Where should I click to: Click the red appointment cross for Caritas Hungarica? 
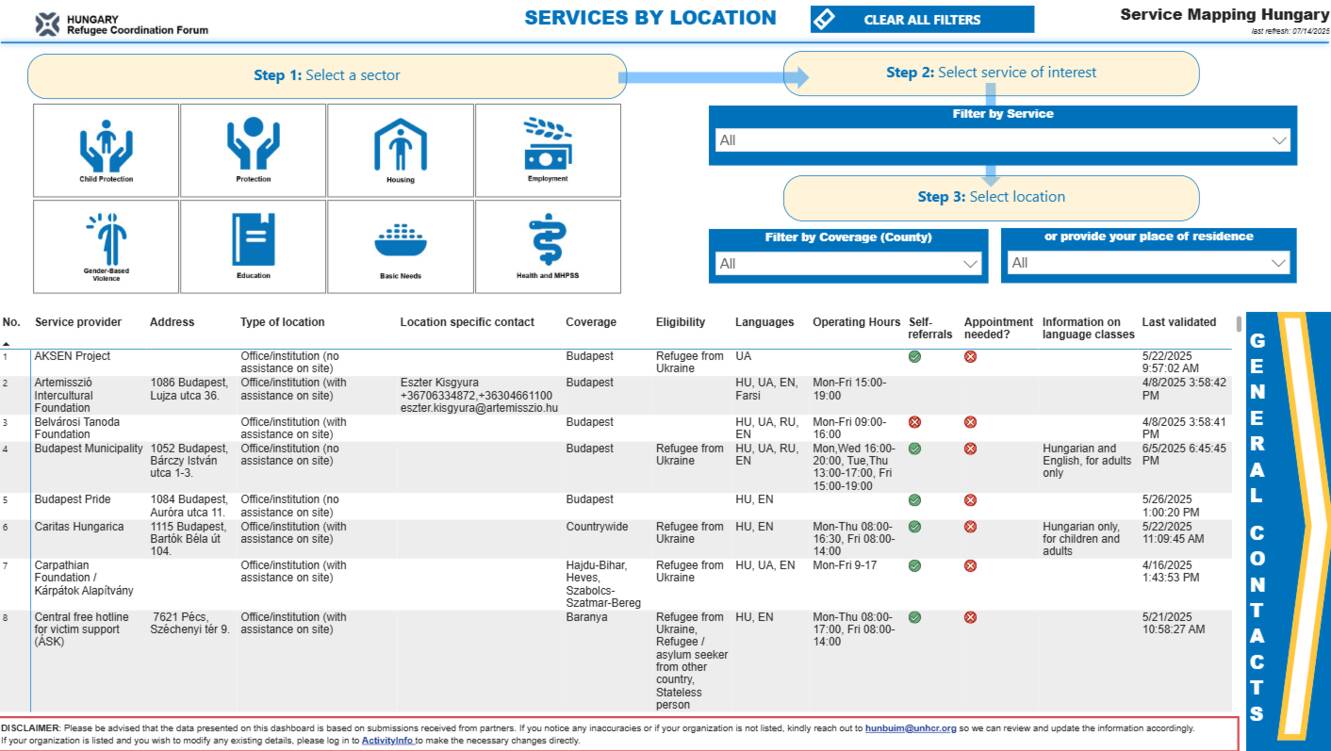click(970, 526)
